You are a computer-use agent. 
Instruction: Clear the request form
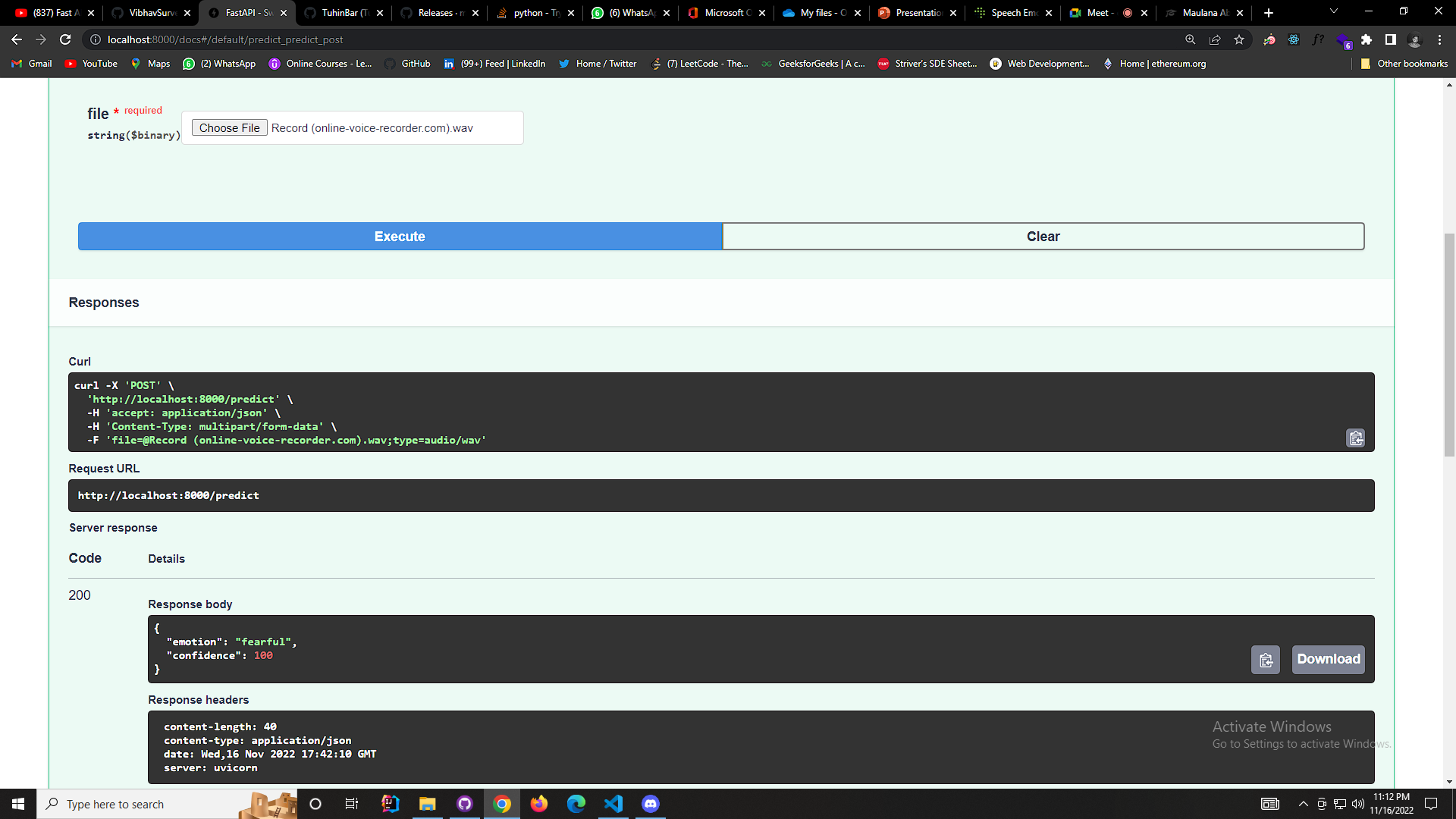point(1043,236)
